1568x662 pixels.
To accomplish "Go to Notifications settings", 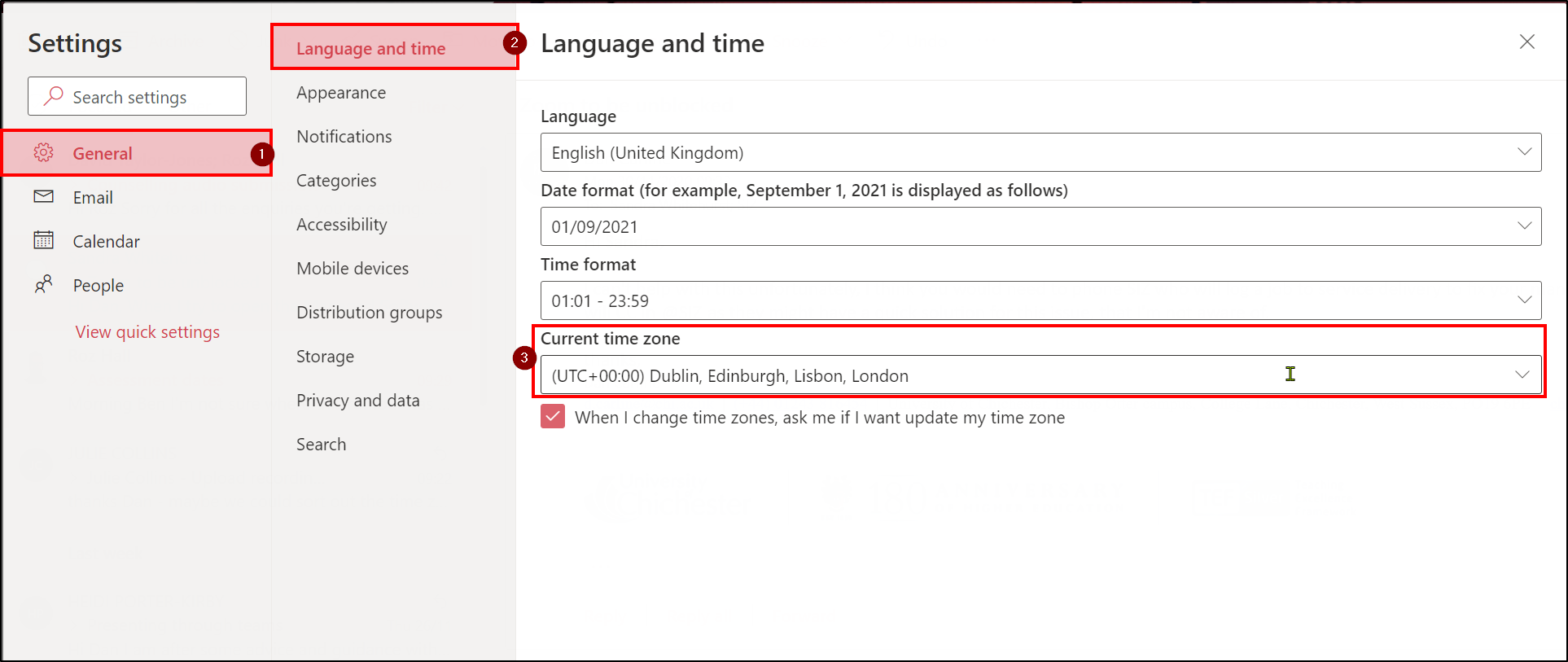I will [344, 137].
